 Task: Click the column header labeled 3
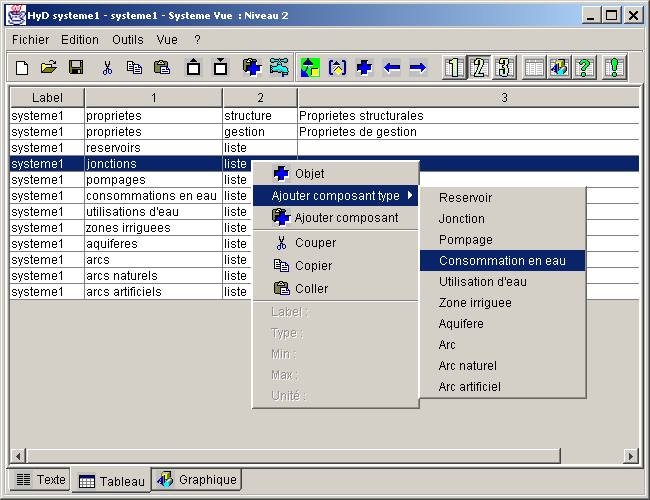[x=468, y=98]
